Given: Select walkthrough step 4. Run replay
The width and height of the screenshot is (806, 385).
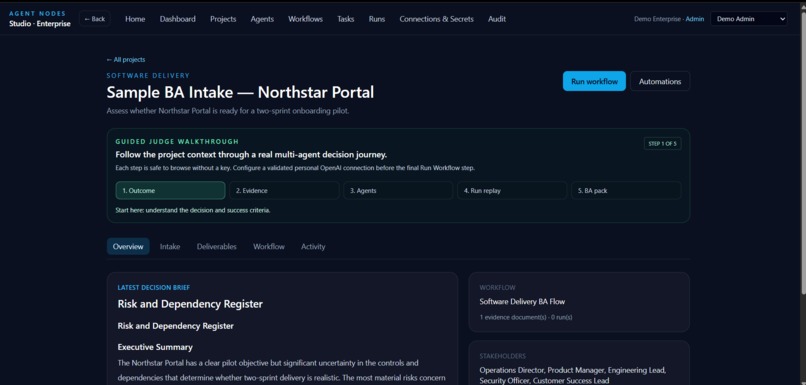Looking at the screenshot, I should 512,190.
